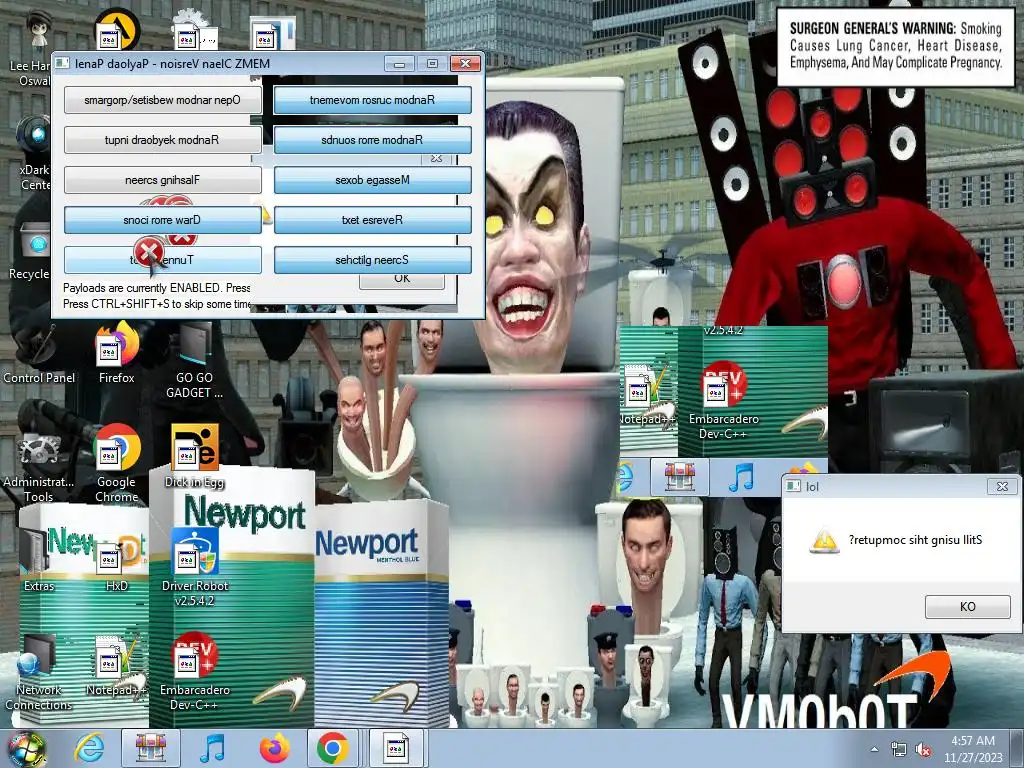Open Firefox from the taskbar
The image size is (1024, 768).
pos(274,748)
